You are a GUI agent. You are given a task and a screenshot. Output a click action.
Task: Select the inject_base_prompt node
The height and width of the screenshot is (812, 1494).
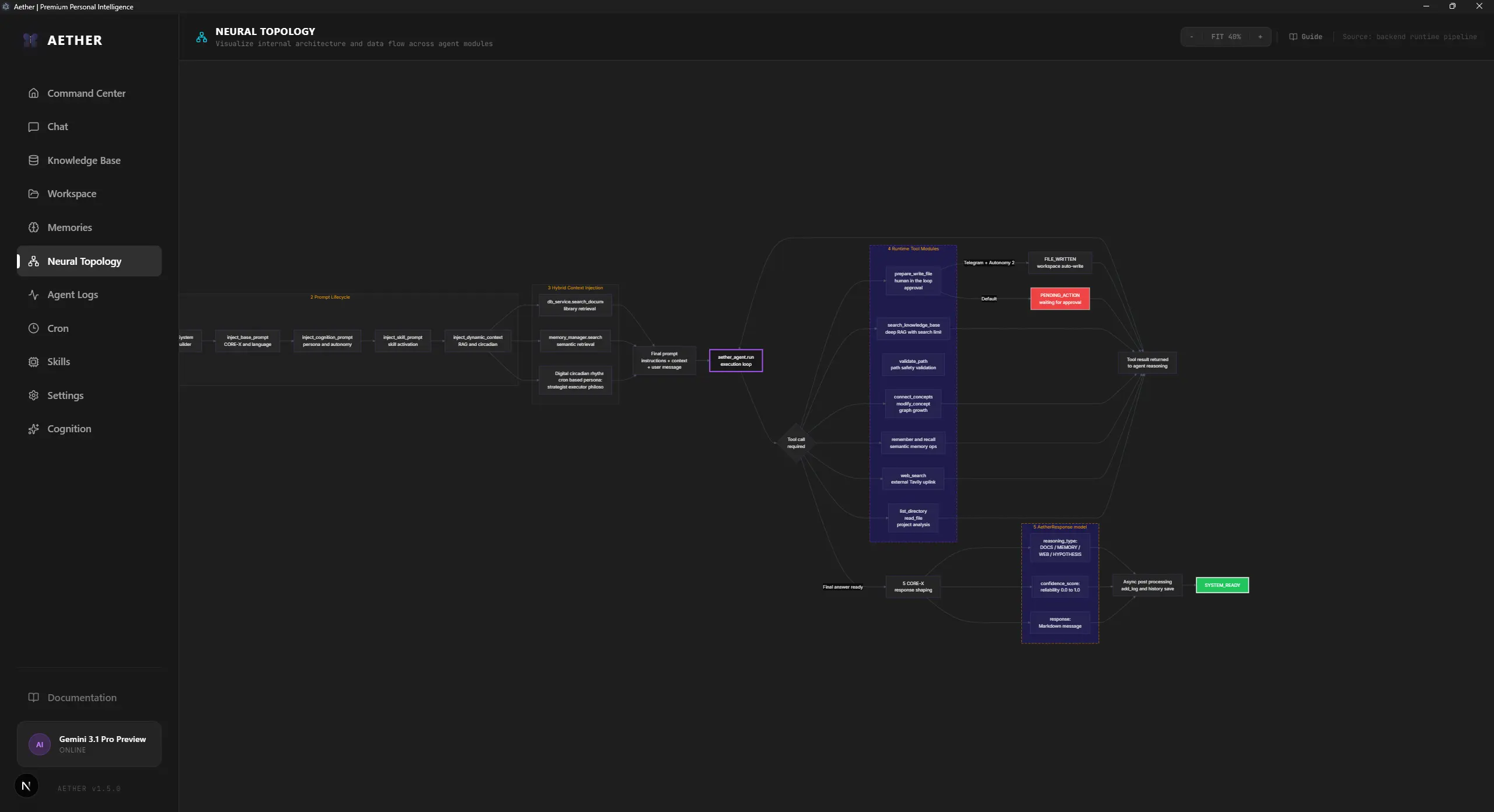(x=247, y=341)
